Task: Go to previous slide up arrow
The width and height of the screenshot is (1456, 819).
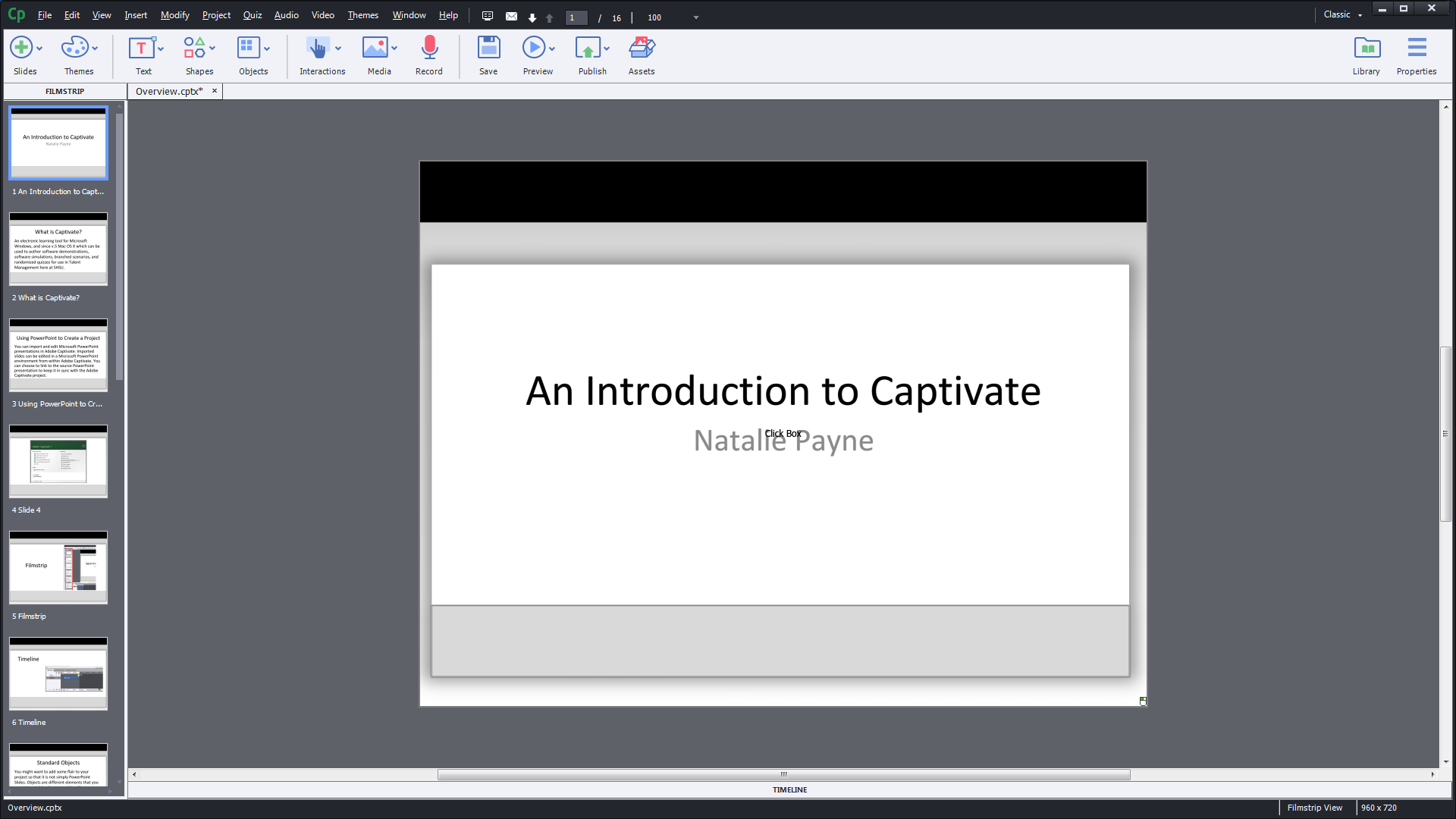Action: click(x=550, y=17)
